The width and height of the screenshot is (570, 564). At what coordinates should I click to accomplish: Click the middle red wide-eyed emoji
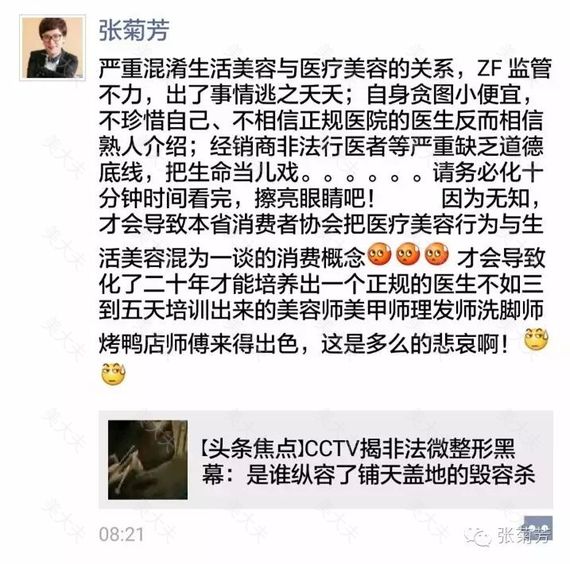coord(408,254)
